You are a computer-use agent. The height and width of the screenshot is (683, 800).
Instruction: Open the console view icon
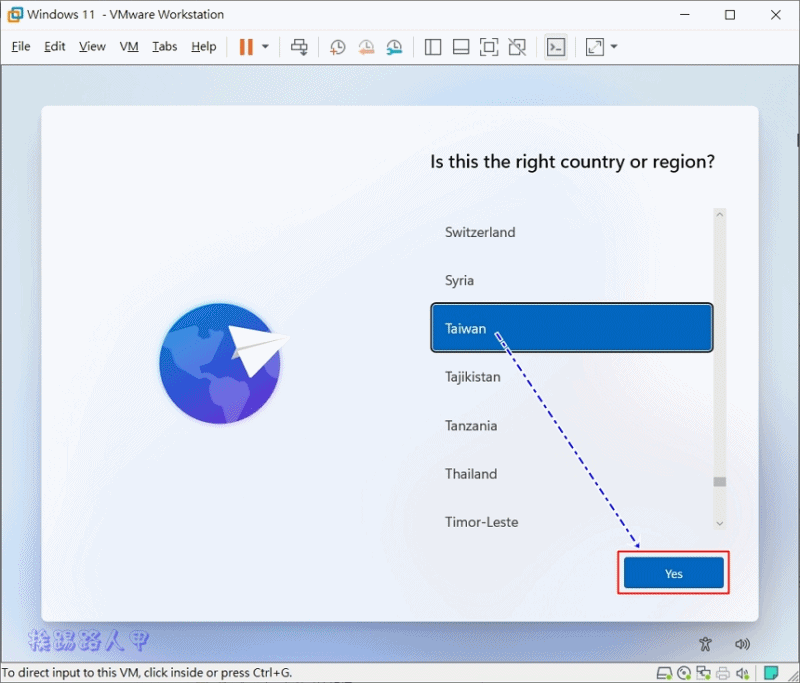(556, 47)
